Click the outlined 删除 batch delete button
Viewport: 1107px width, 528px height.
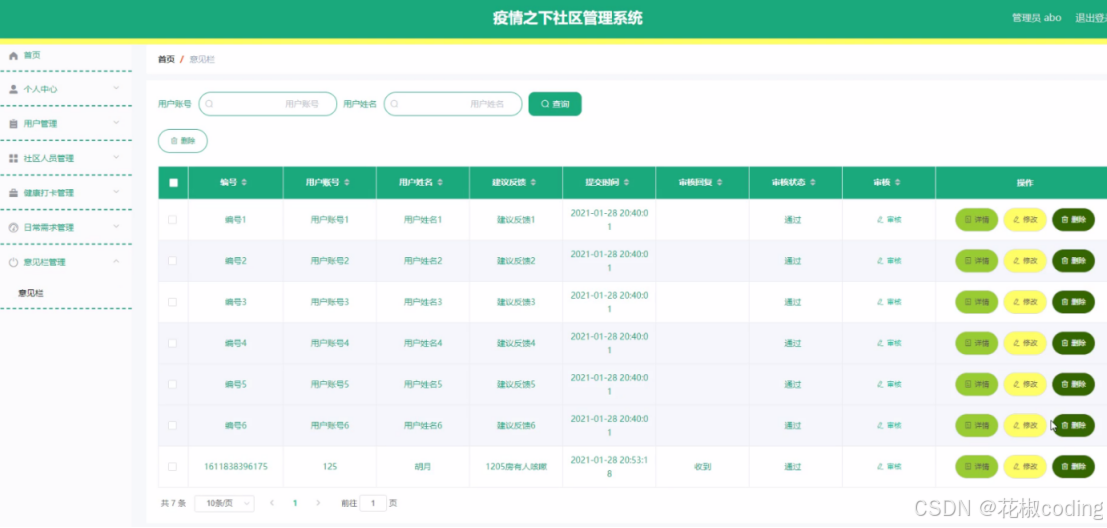click(x=183, y=140)
